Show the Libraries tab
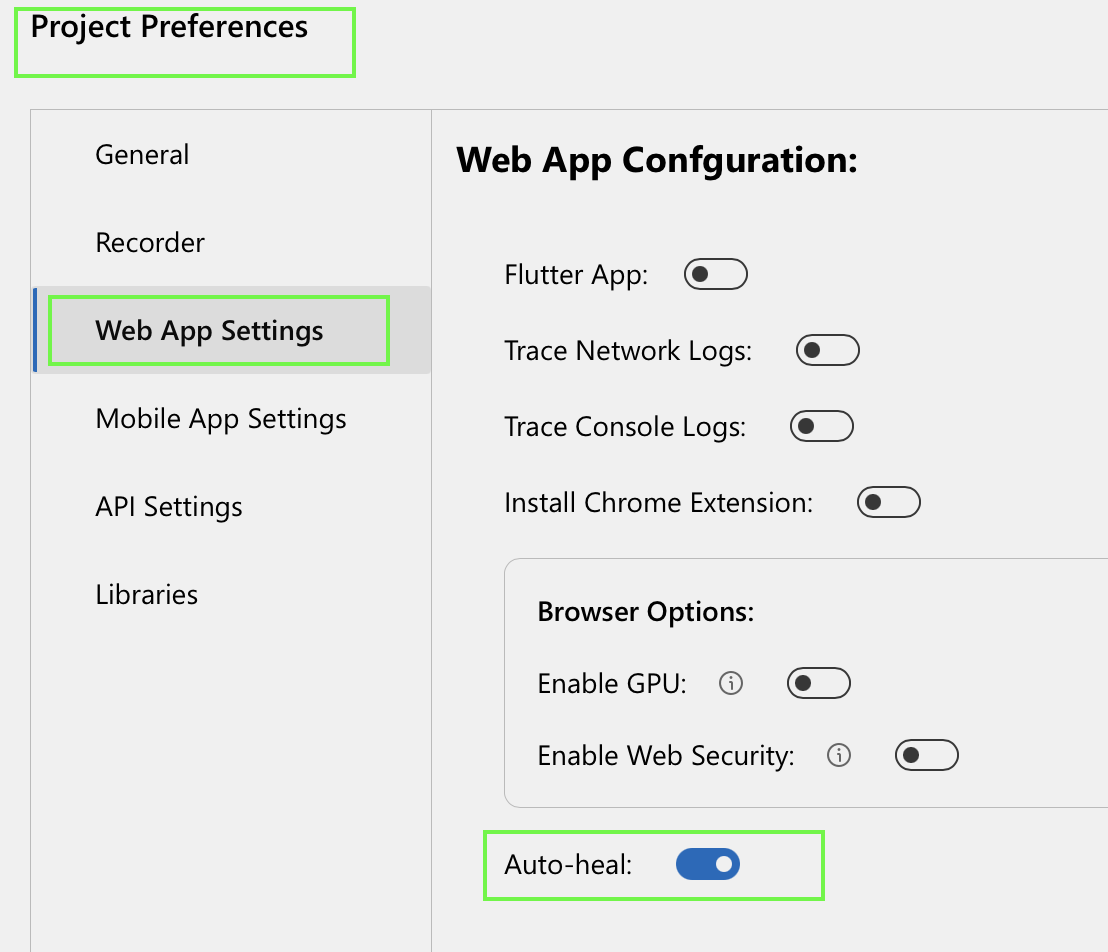 coord(147,595)
